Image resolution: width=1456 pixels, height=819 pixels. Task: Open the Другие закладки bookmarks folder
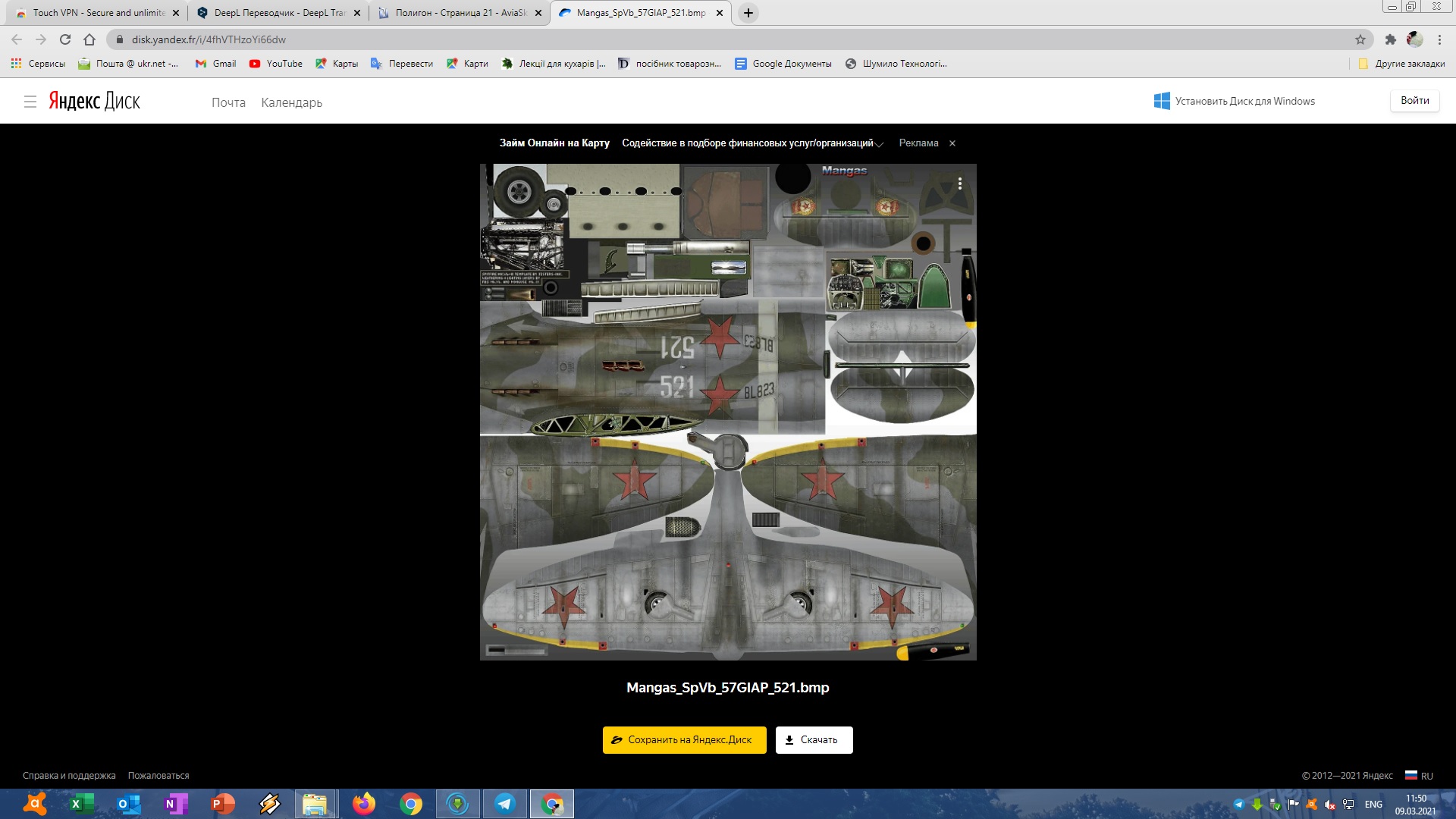click(1401, 64)
